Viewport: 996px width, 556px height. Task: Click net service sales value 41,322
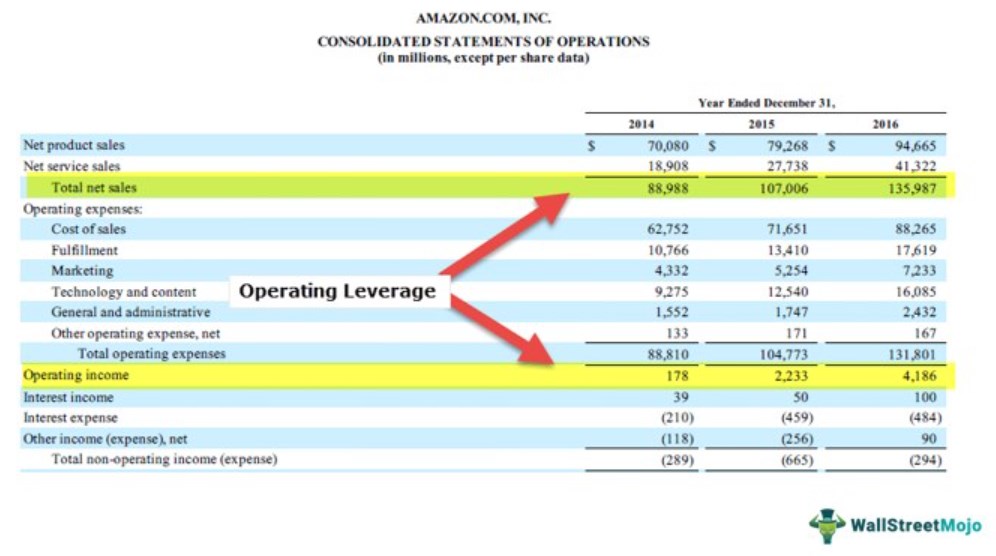tap(915, 166)
